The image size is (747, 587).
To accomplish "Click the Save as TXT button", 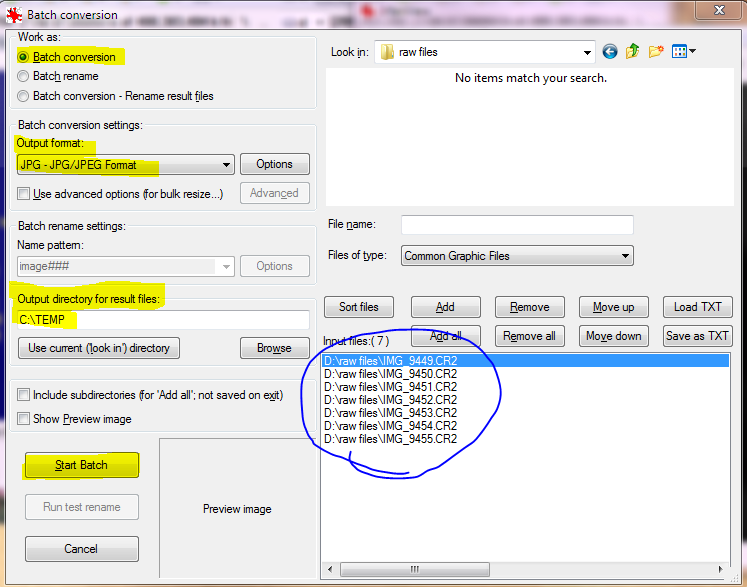I will [x=697, y=336].
